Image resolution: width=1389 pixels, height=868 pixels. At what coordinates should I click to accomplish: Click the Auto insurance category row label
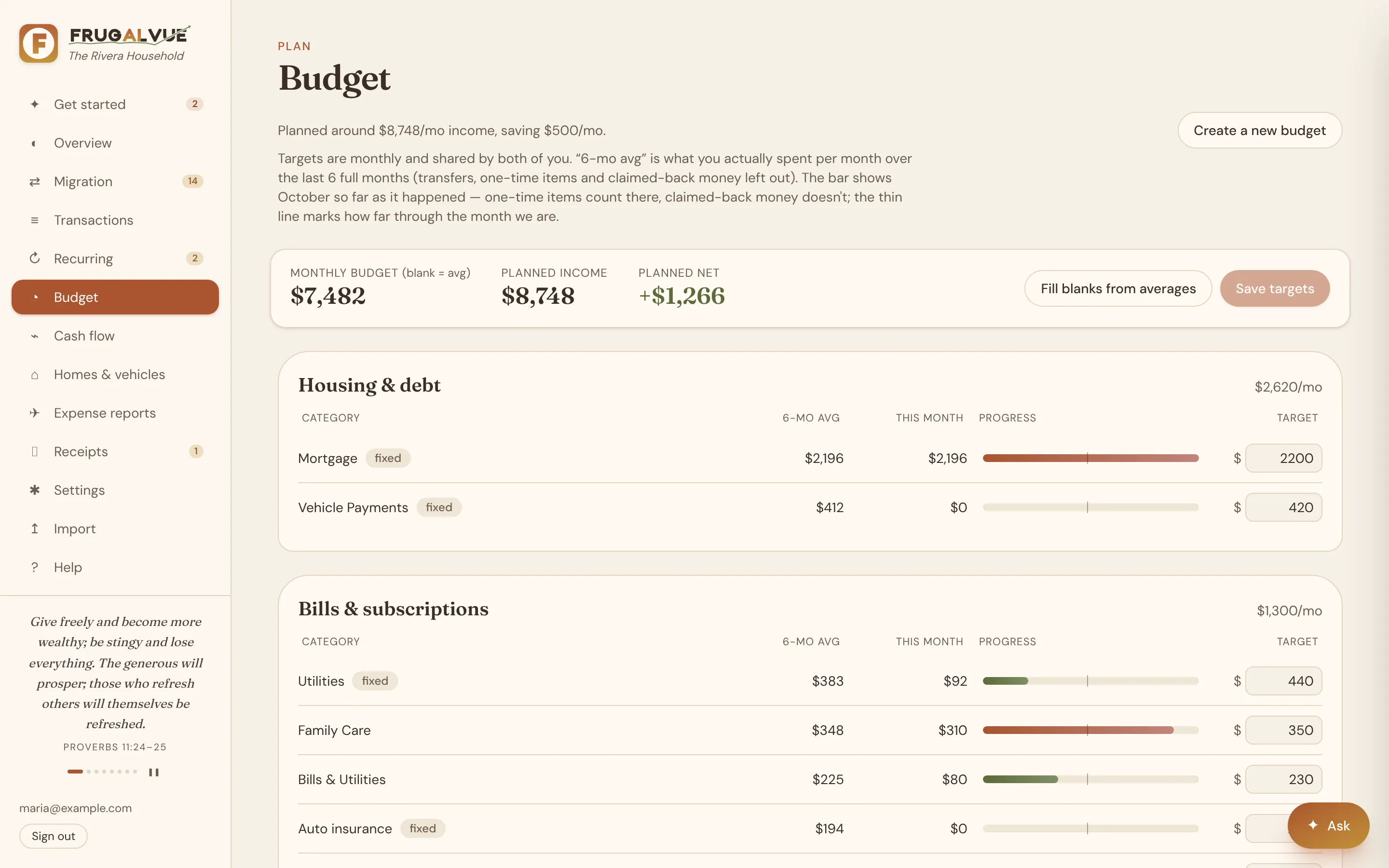(x=345, y=828)
